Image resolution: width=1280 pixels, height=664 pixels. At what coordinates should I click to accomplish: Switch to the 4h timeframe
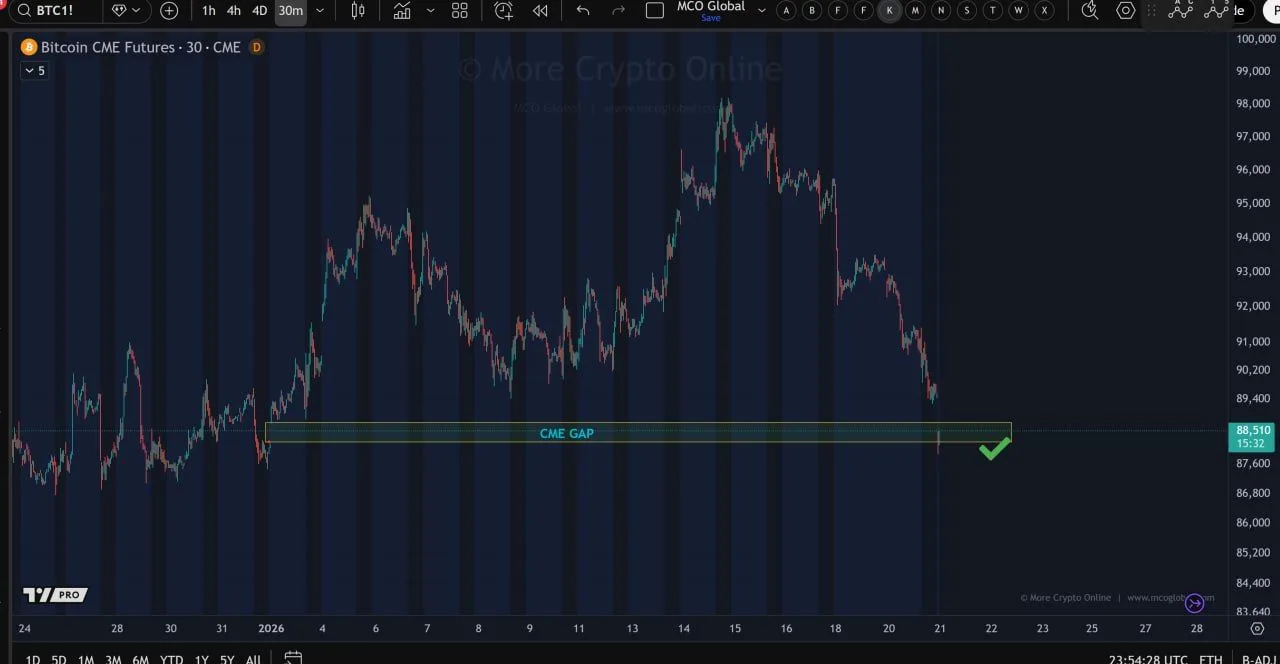[x=233, y=11]
